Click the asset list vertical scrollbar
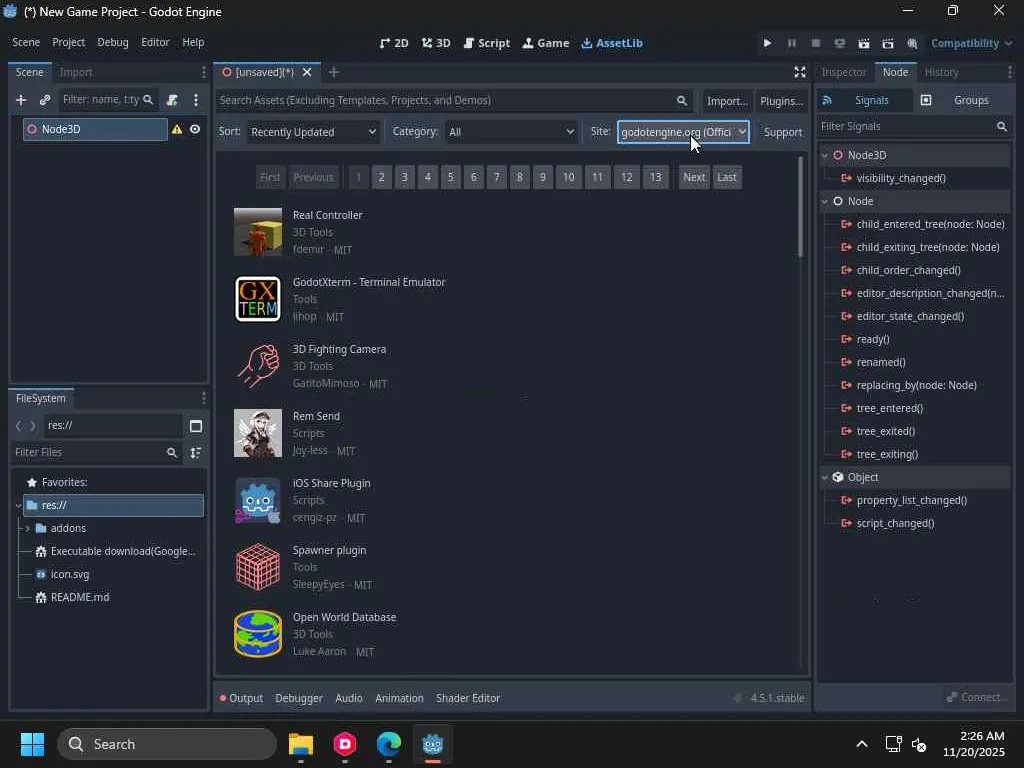Viewport: 1024px width, 768px height. [x=800, y=207]
